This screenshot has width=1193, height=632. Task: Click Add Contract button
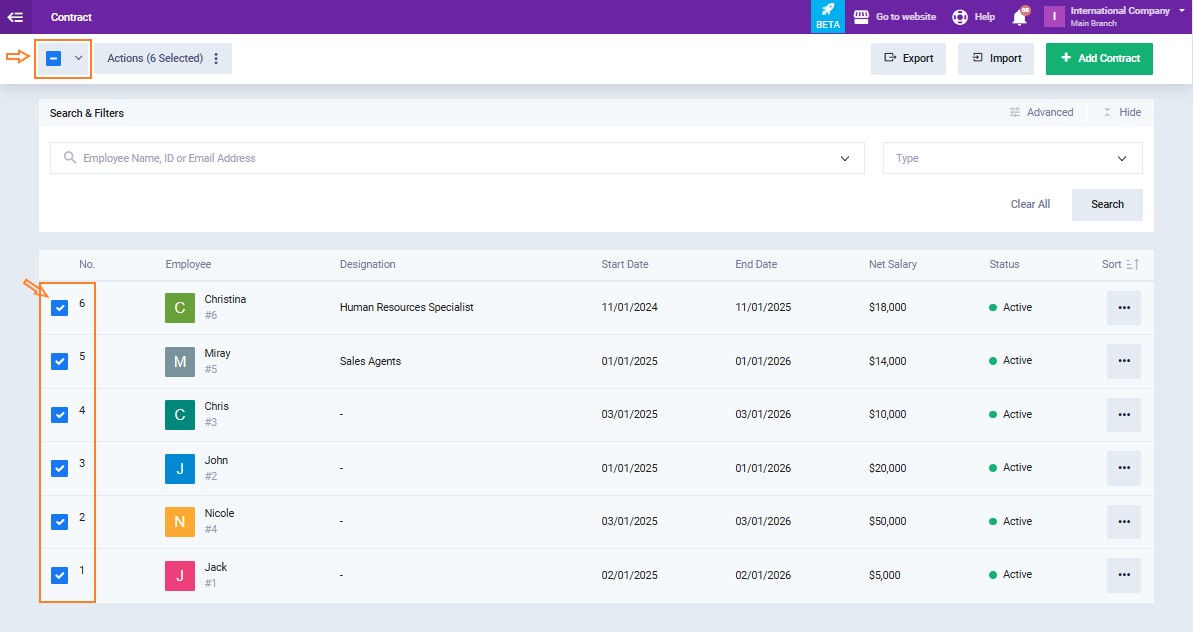tap(1099, 59)
